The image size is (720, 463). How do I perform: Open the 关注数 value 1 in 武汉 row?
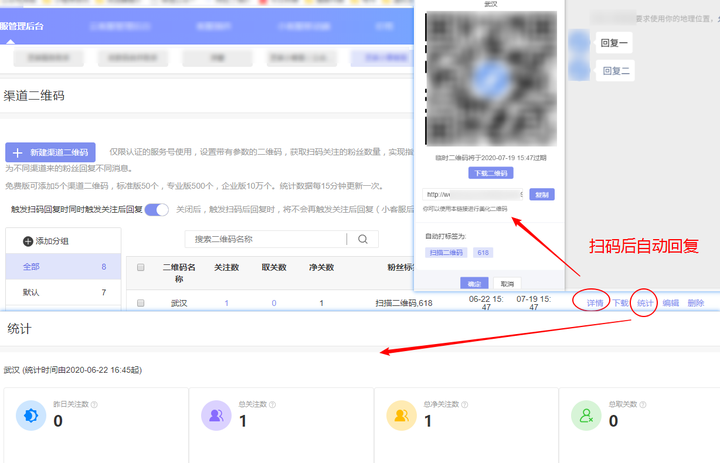point(226,303)
